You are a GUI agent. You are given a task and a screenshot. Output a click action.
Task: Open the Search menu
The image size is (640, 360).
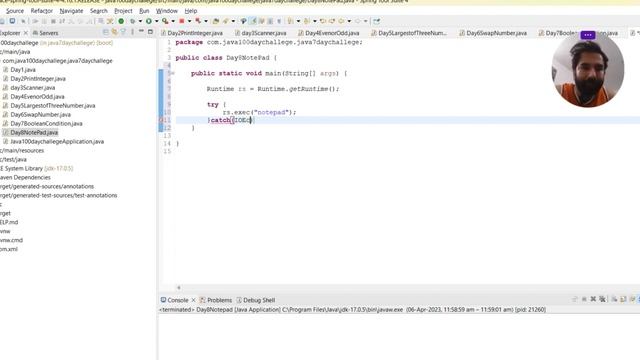(x=99, y=11)
